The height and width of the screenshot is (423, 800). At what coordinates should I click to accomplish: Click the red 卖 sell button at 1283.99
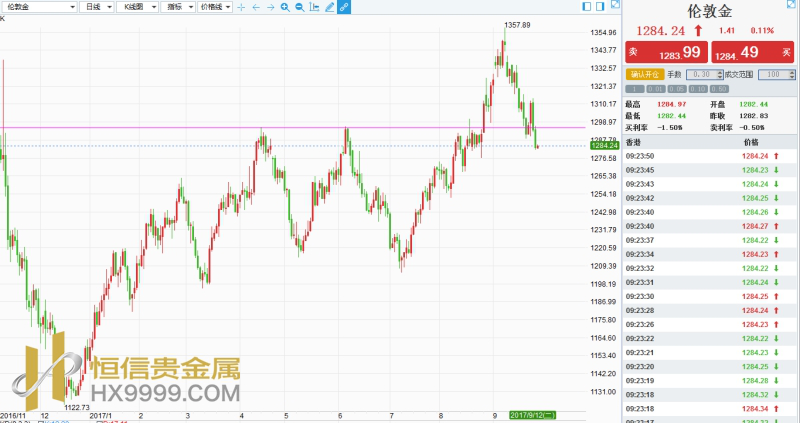click(x=665, y=52)
